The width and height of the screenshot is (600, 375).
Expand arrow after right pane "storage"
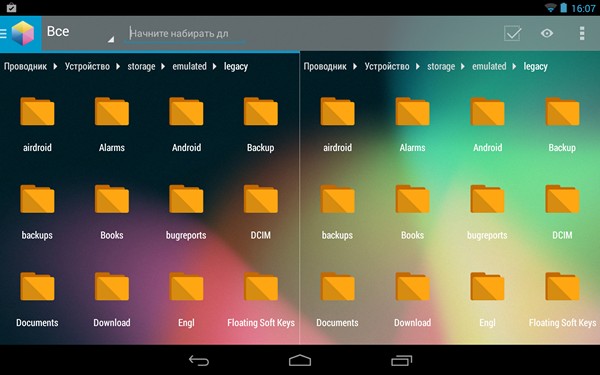click(463, 67)
